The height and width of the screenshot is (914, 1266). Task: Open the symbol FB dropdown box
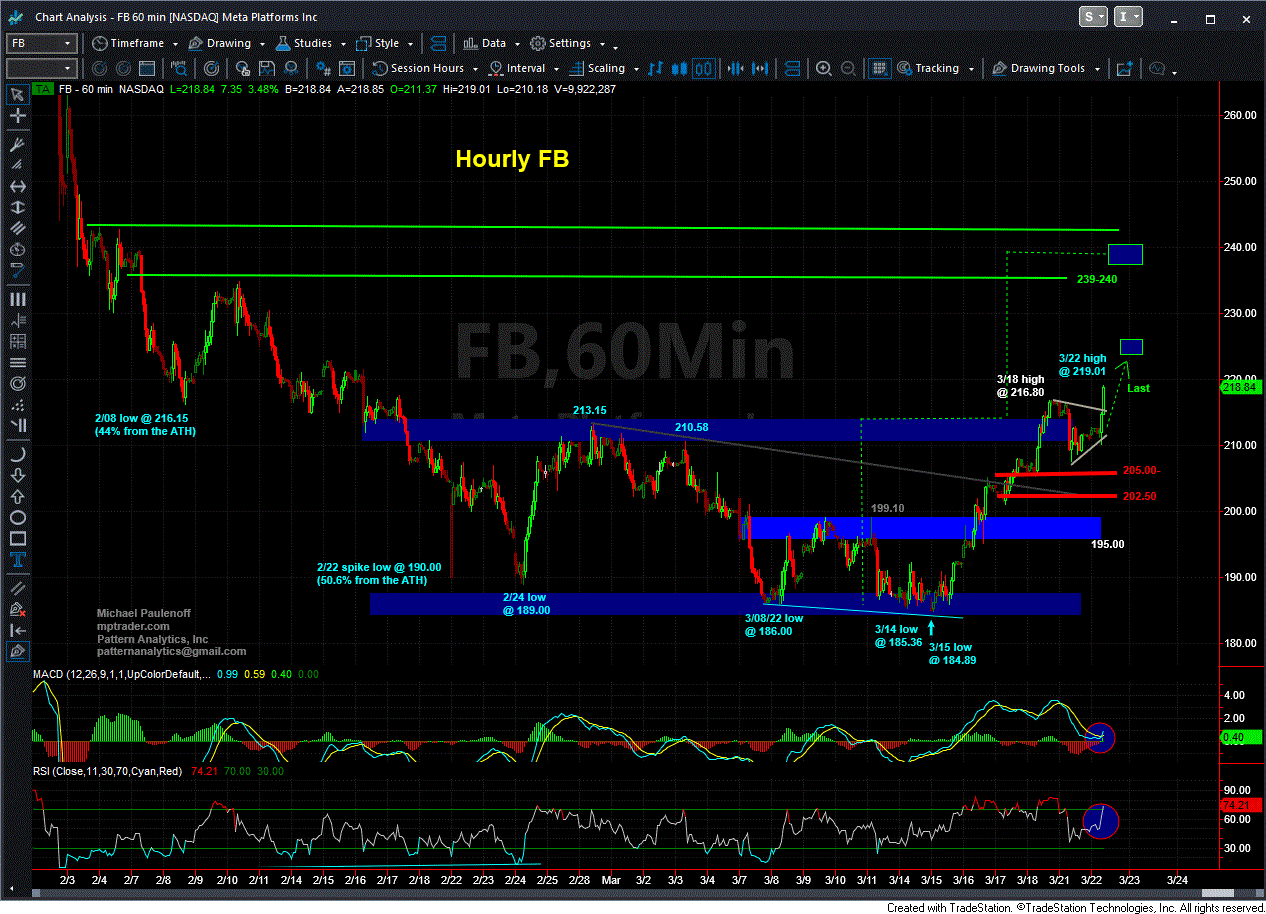coord(41,43)
